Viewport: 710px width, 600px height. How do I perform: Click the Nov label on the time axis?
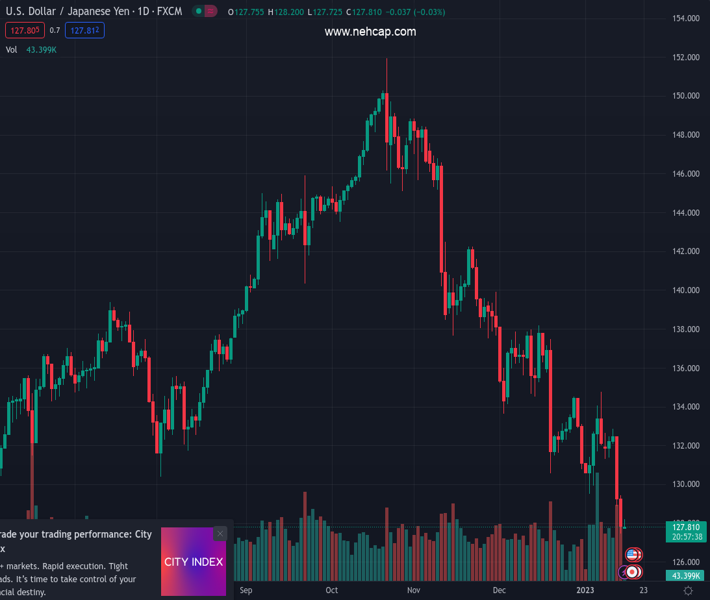coord(412,591)
